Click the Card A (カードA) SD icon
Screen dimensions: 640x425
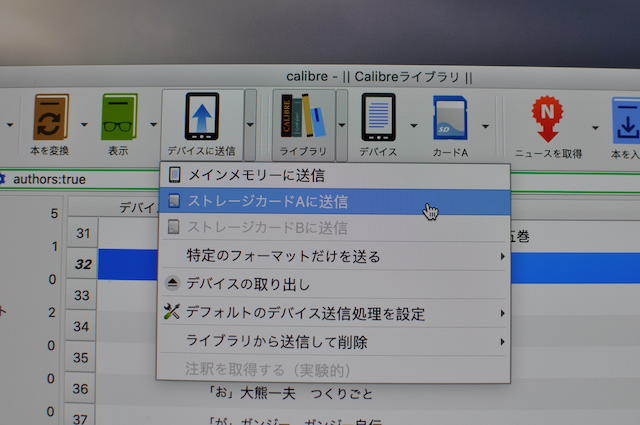pos(450,118)
